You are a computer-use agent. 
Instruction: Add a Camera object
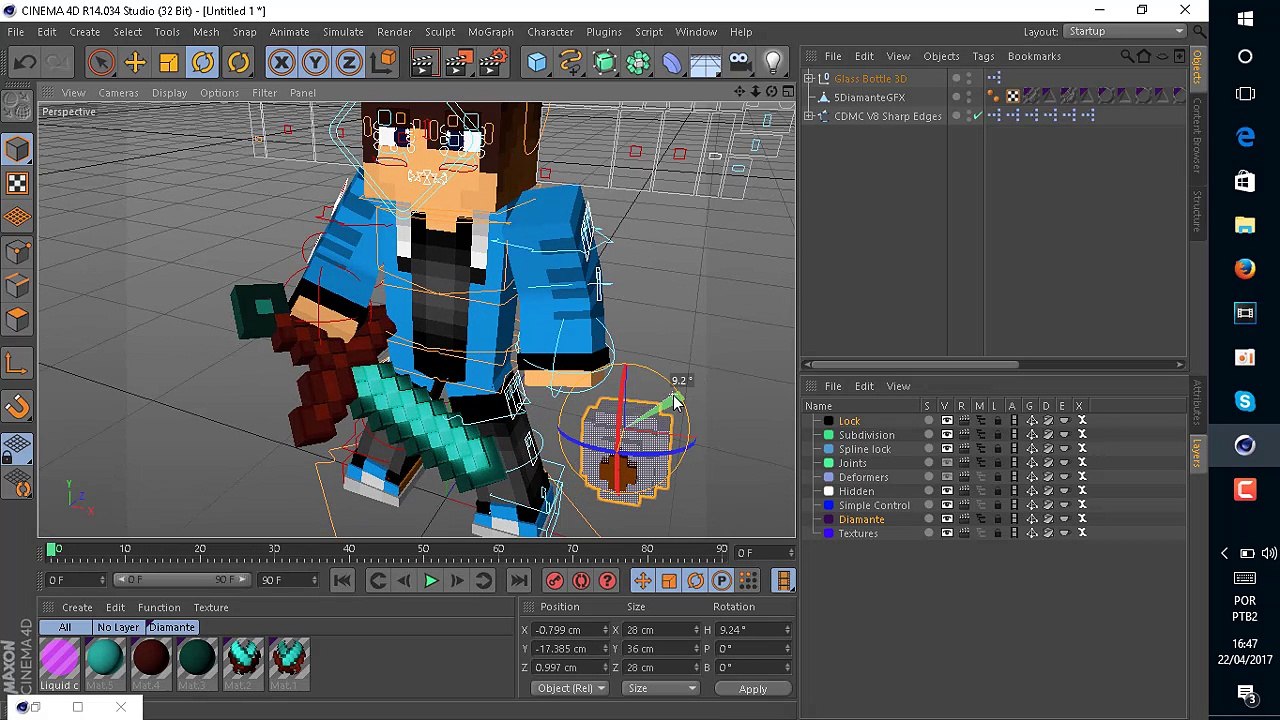[739, 63]
